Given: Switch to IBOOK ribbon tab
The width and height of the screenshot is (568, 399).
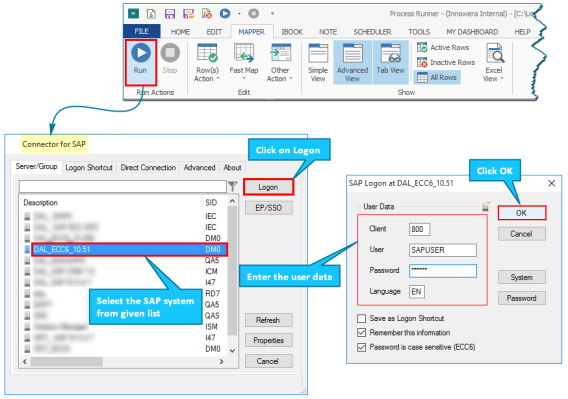Looking at the screenshot, I should tap(292, 32).
